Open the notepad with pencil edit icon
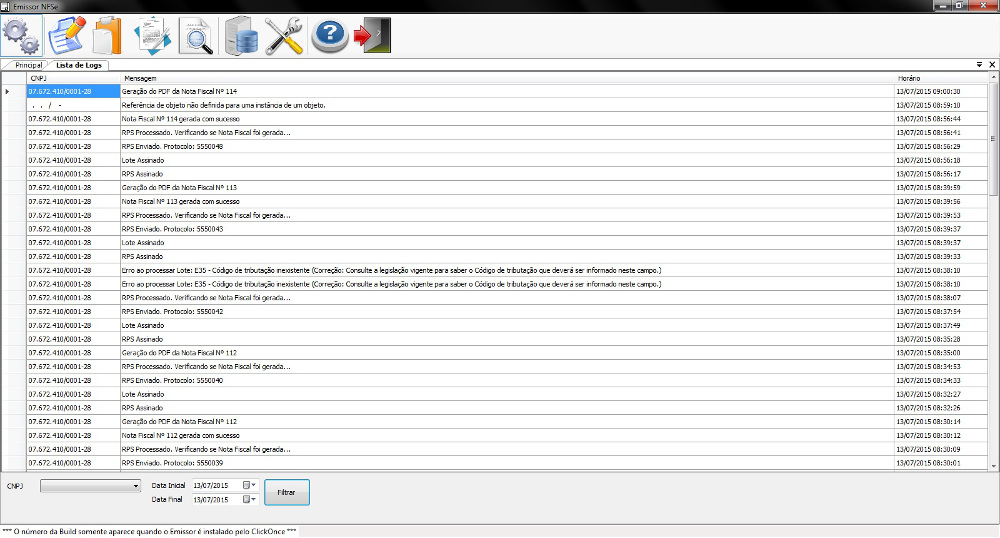This screenshot has width=1000, height=538. coord(67,35)
